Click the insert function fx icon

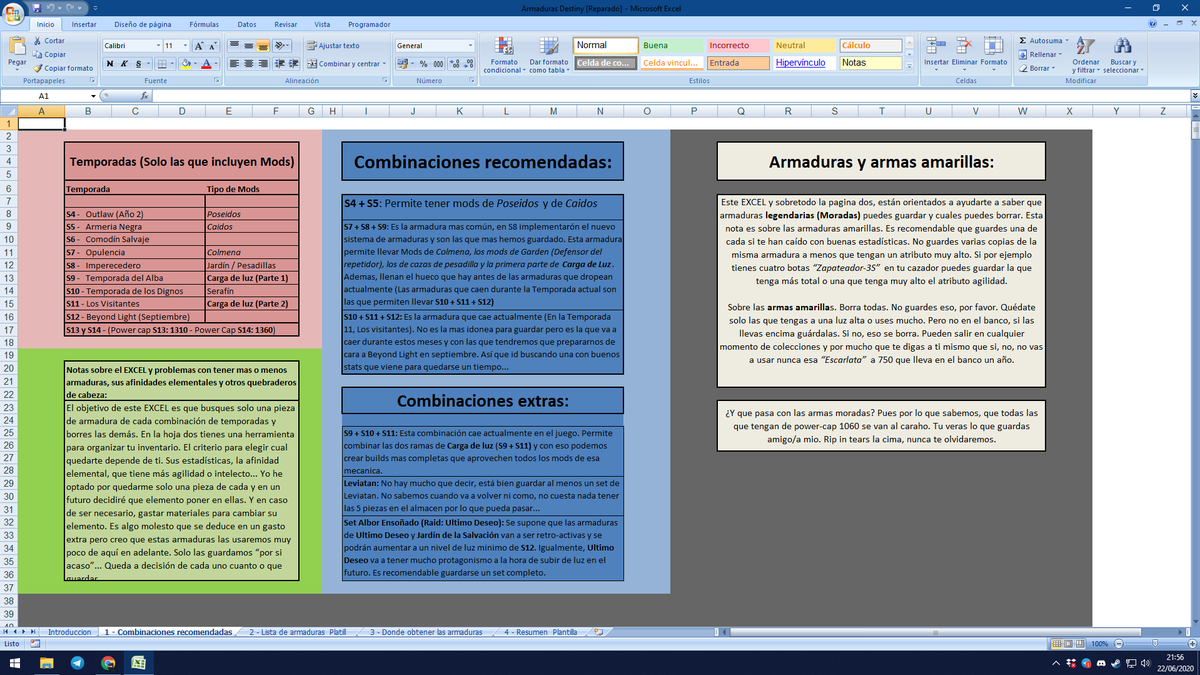pos(144,95)
